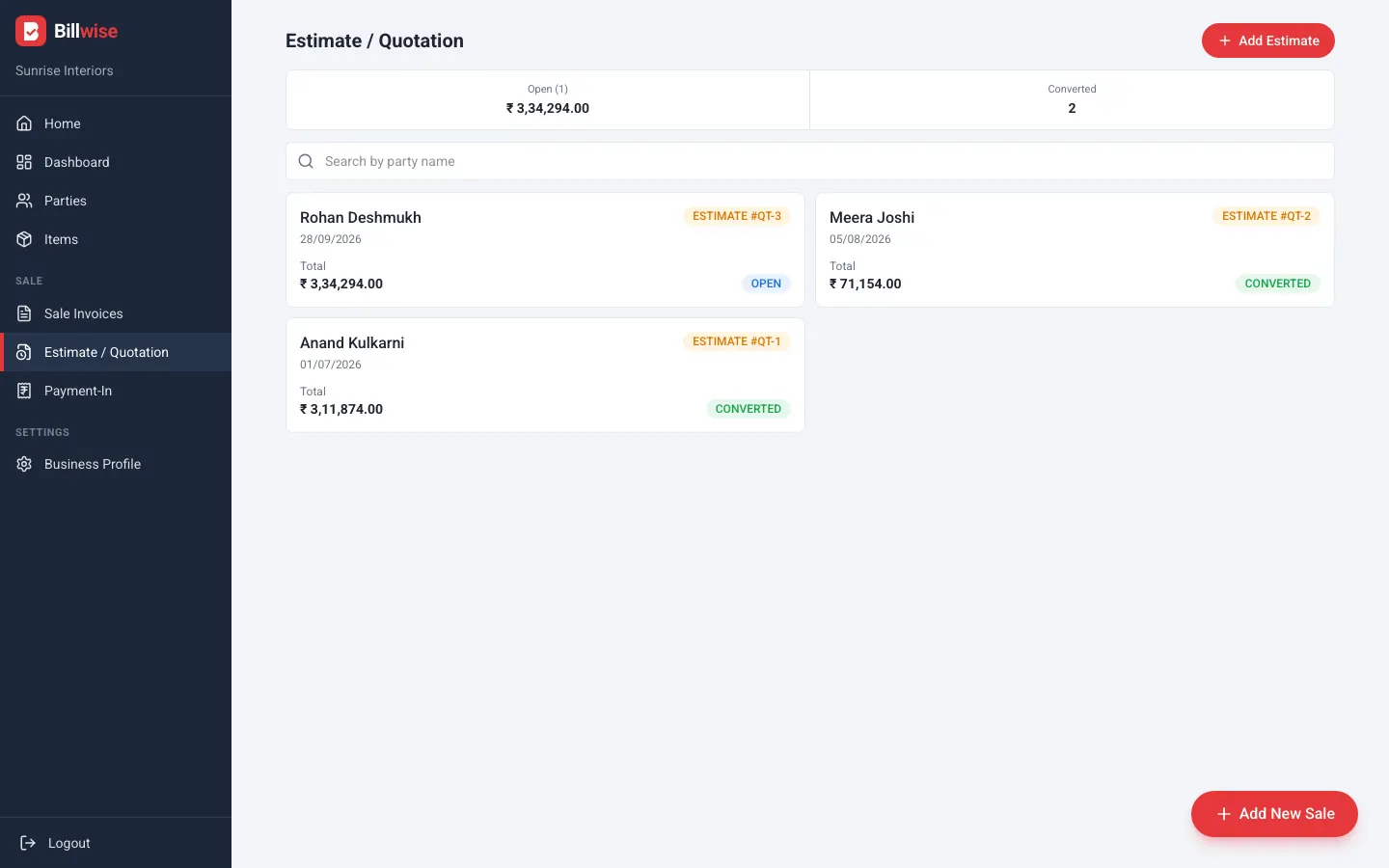Click the OPEN status badge

click(x=766, y=284)
